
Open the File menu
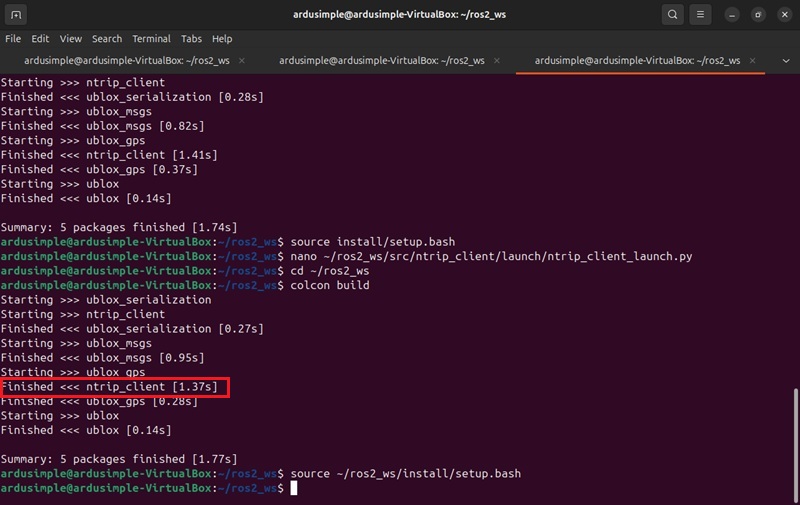coord(13,39)
